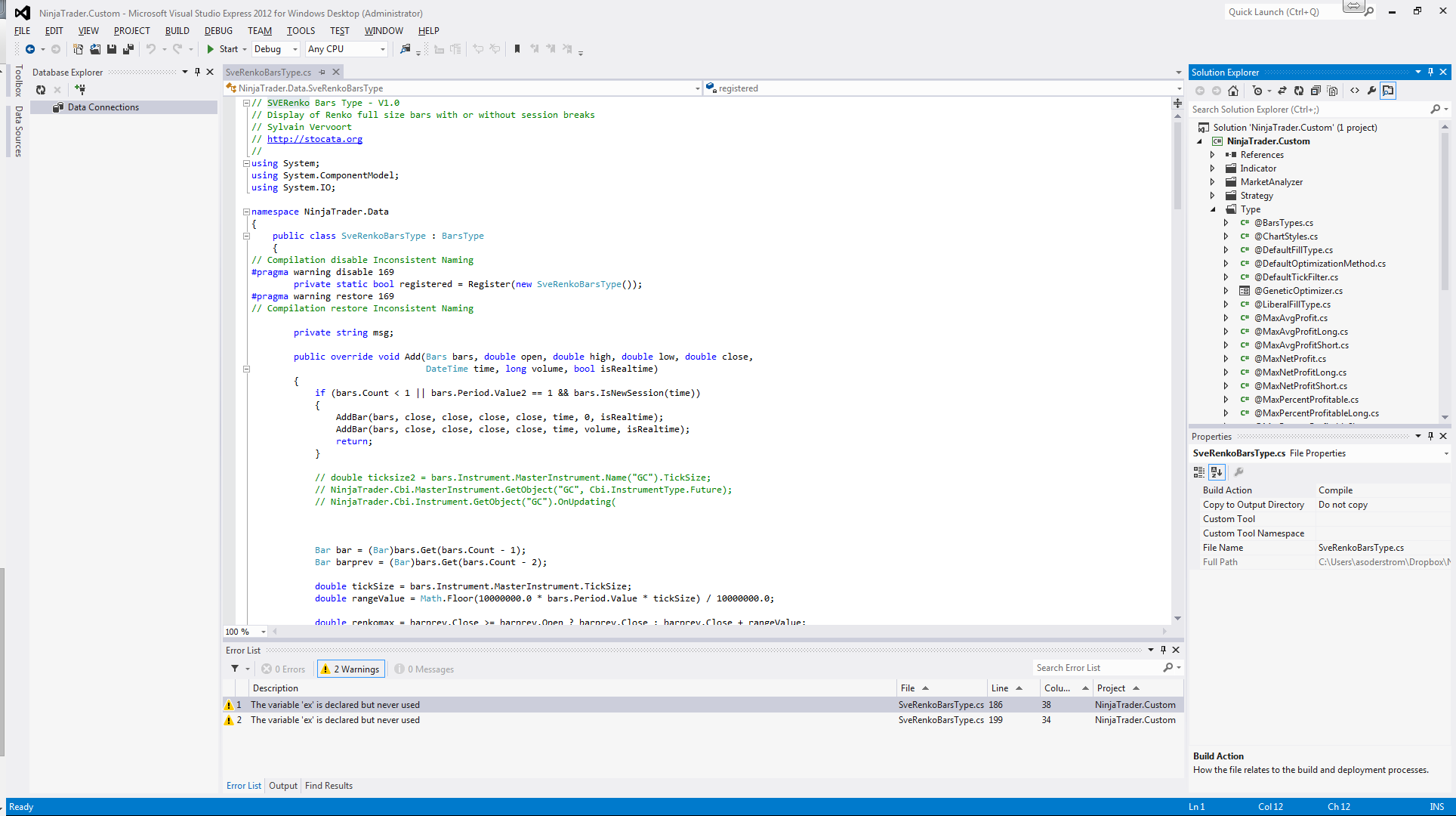1456x816 pixels.
Task: Open Solution Explorer Properties wrench icon
Action: click(1371, 91)
